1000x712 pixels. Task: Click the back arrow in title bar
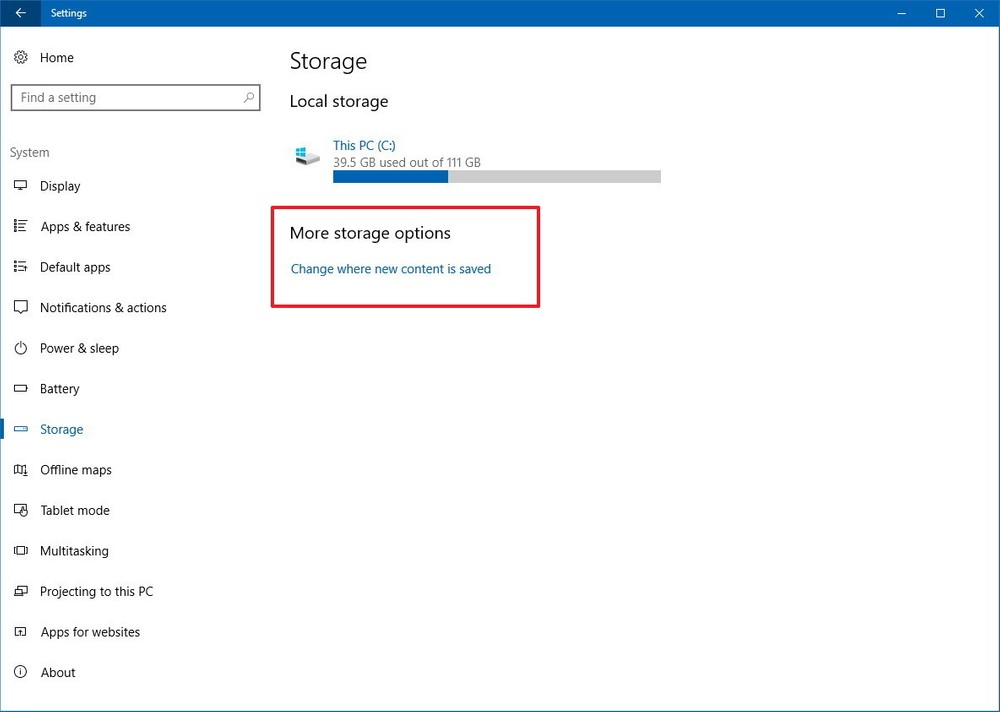pyautogui.click(x=20, y=13)
